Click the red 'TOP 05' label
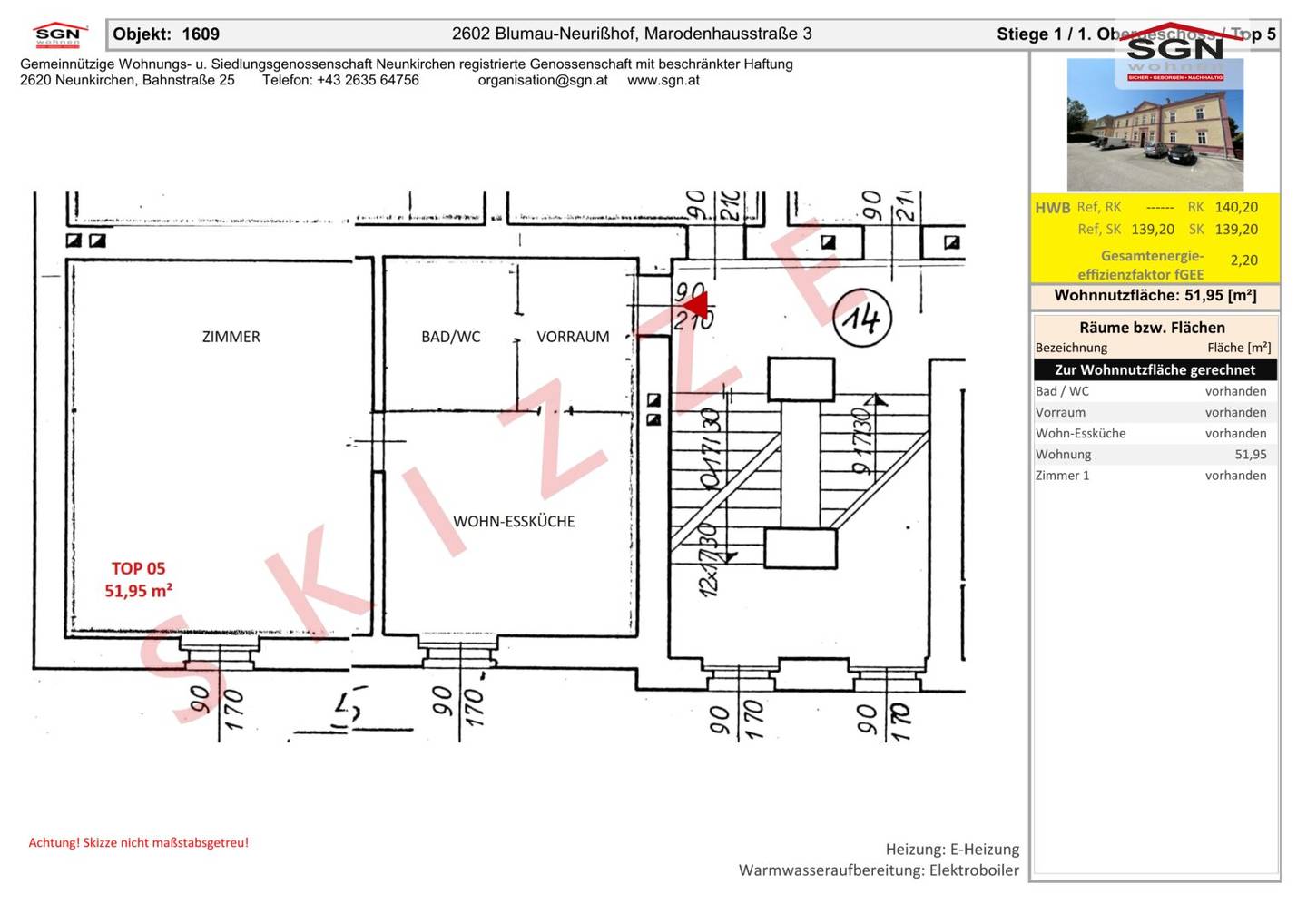Viewport: 1307px width, 924px height. [x=138, y=569]
